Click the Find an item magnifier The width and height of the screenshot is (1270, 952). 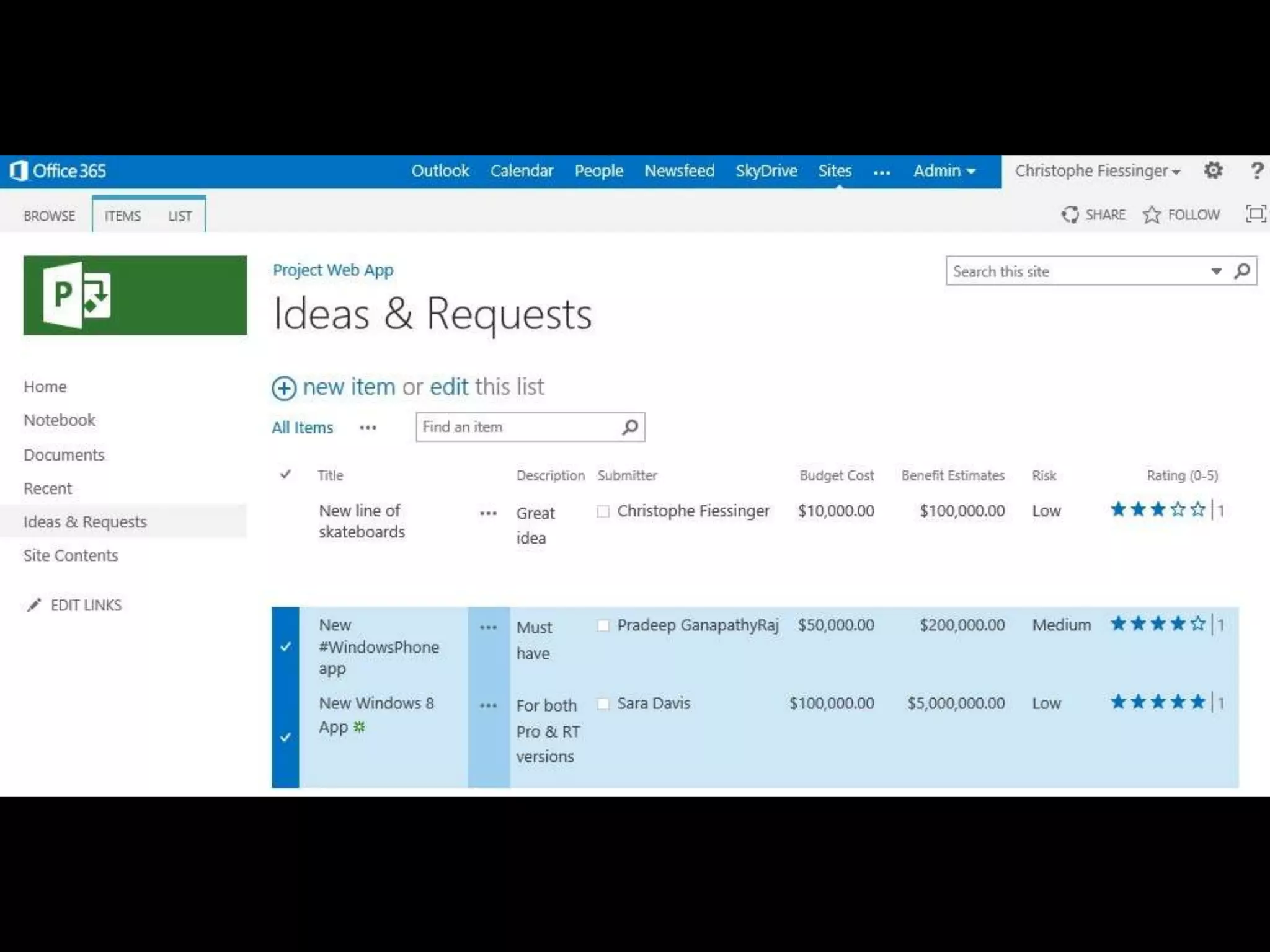(x=630, y=427)
